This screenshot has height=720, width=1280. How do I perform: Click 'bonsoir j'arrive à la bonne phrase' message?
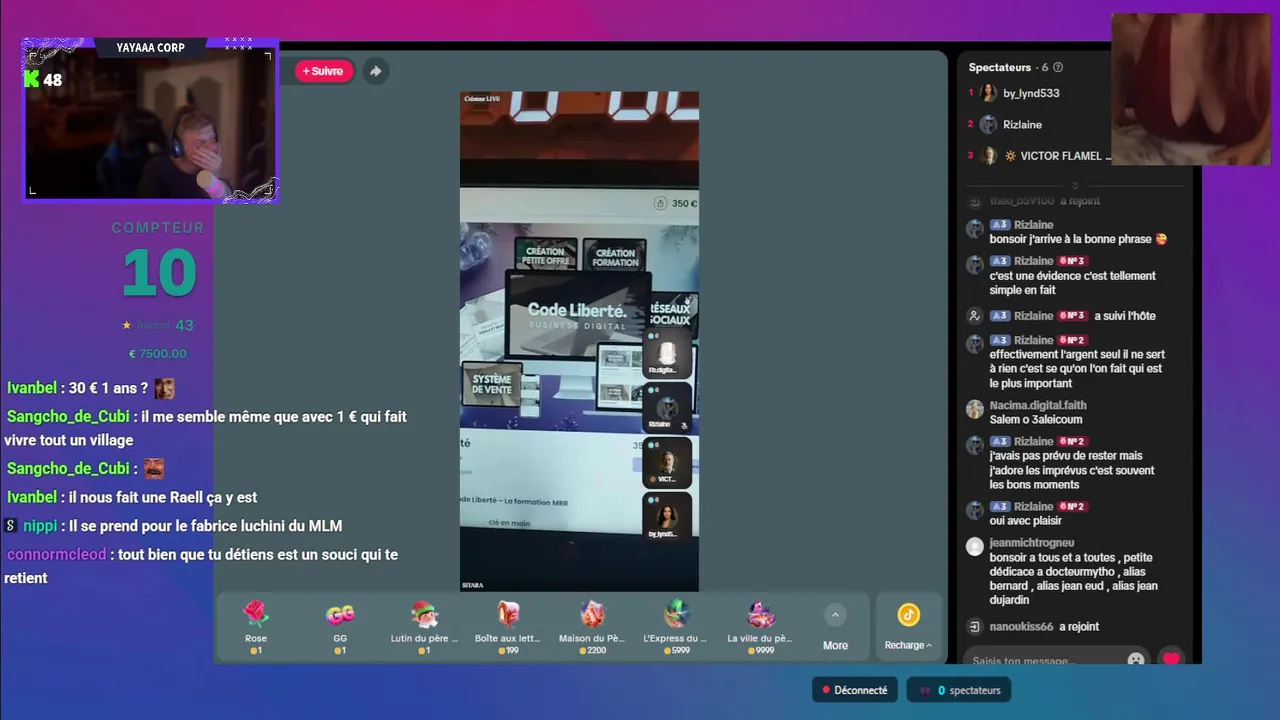1078,239
